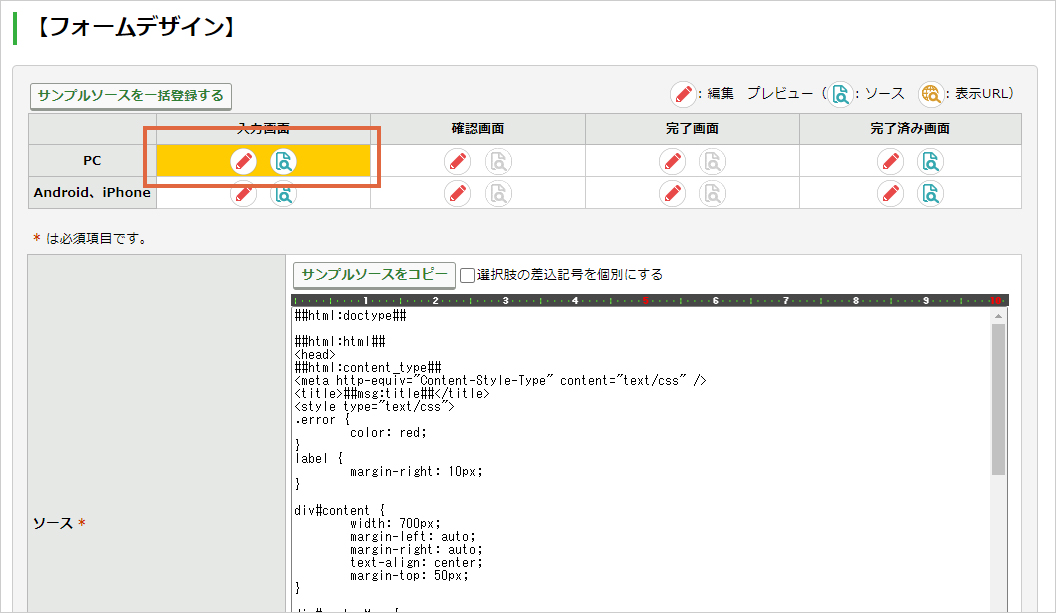Click the 'color: red;' line in source
This screenshot has height=613, width=1056.
click(x=388, y=432)
